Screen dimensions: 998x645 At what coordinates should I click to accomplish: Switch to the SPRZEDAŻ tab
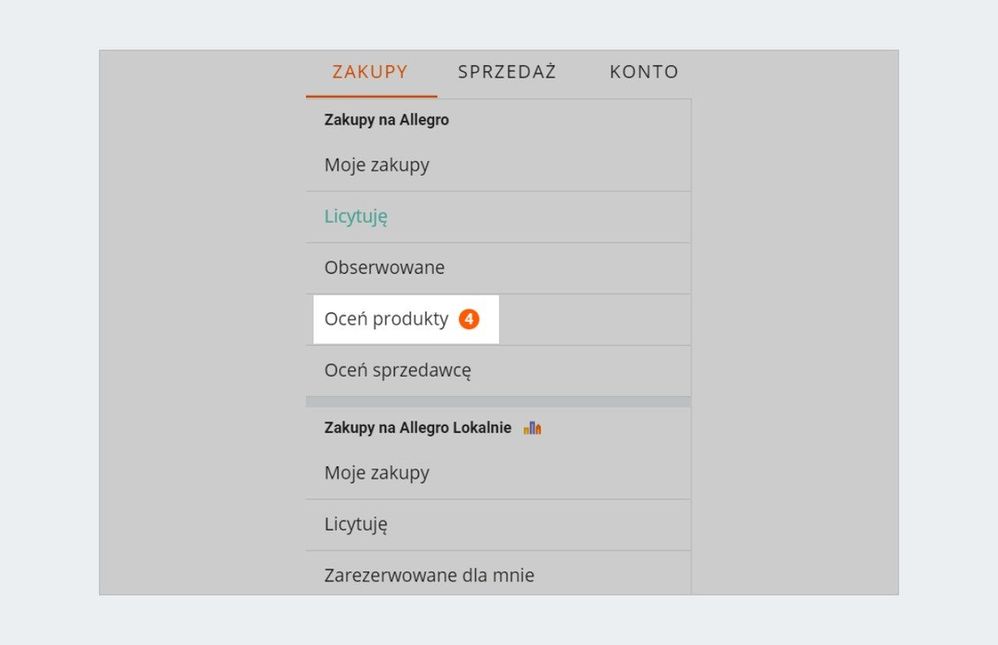pos(507,72)
